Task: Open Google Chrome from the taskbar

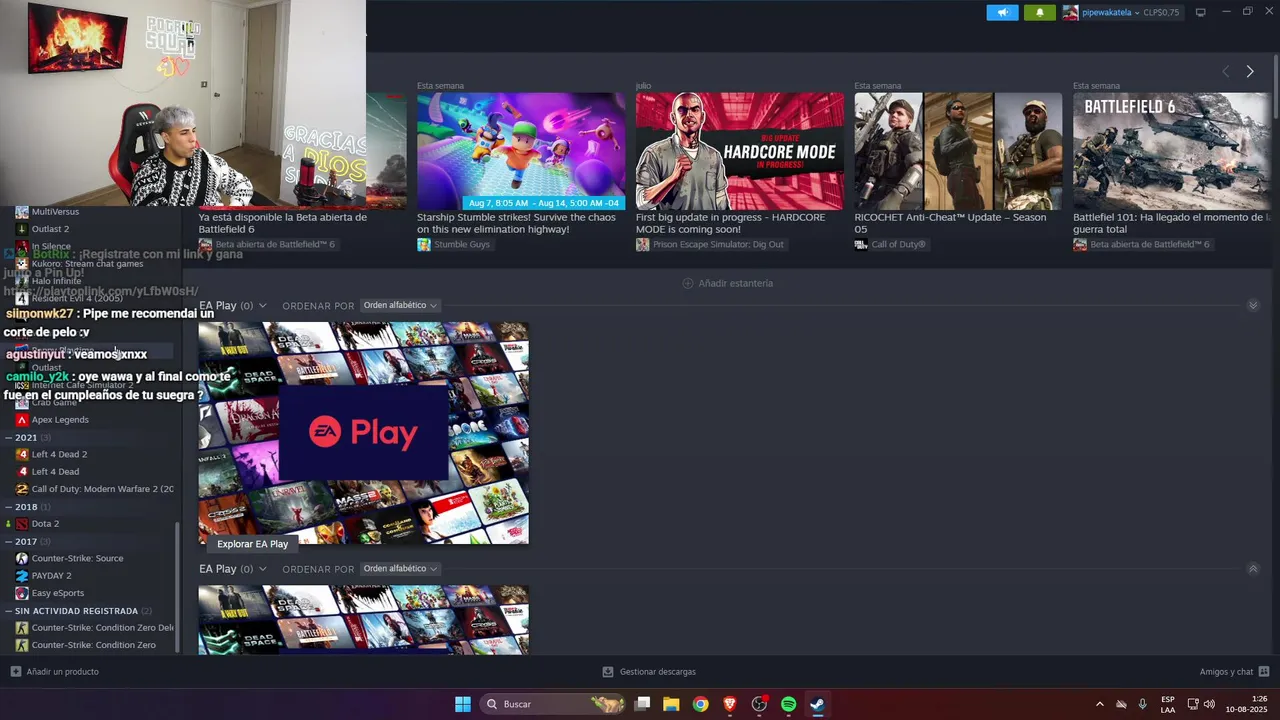Action: coord(700,704)
